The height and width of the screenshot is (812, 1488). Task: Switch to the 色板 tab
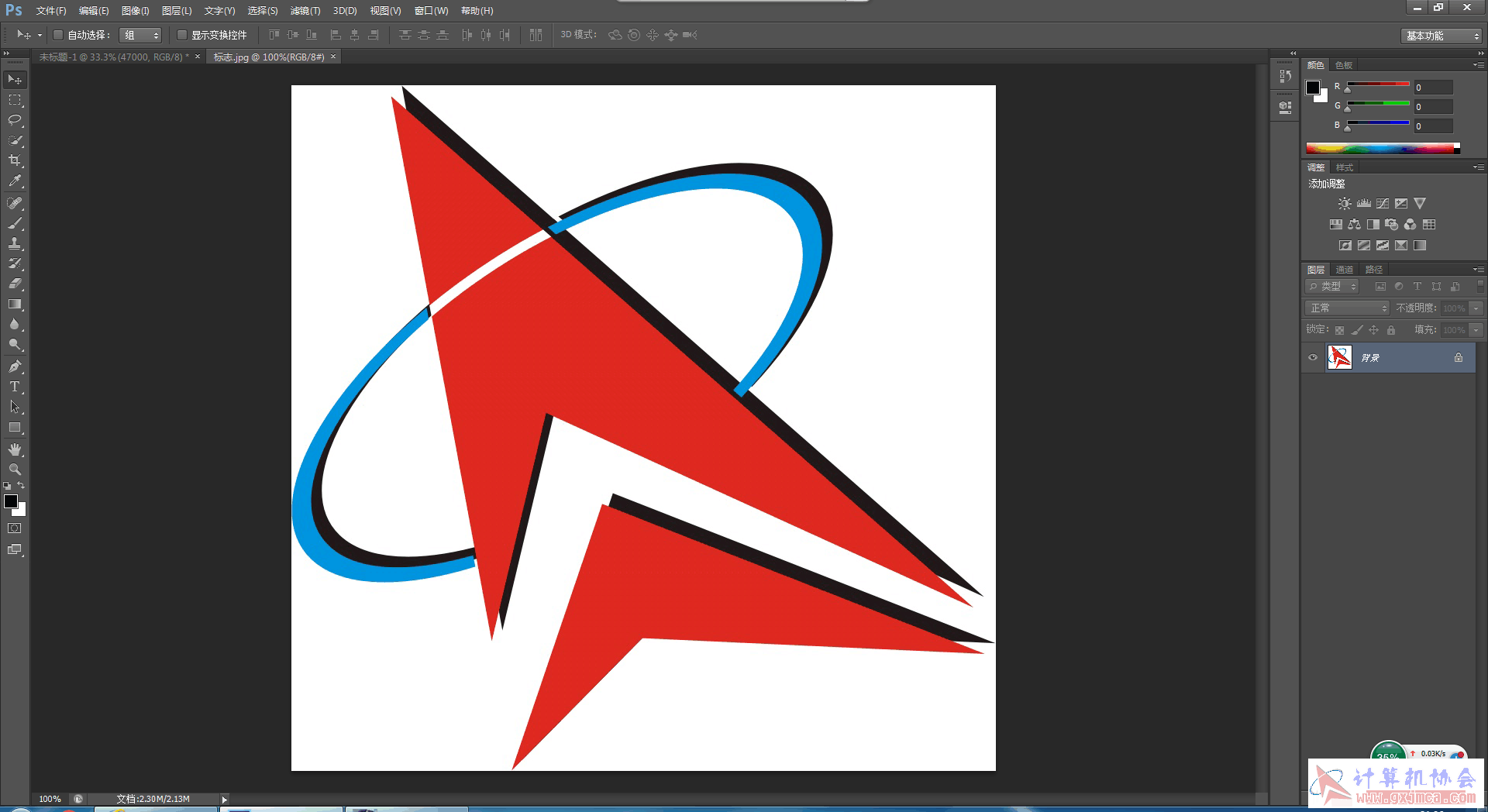point(1344,65)
